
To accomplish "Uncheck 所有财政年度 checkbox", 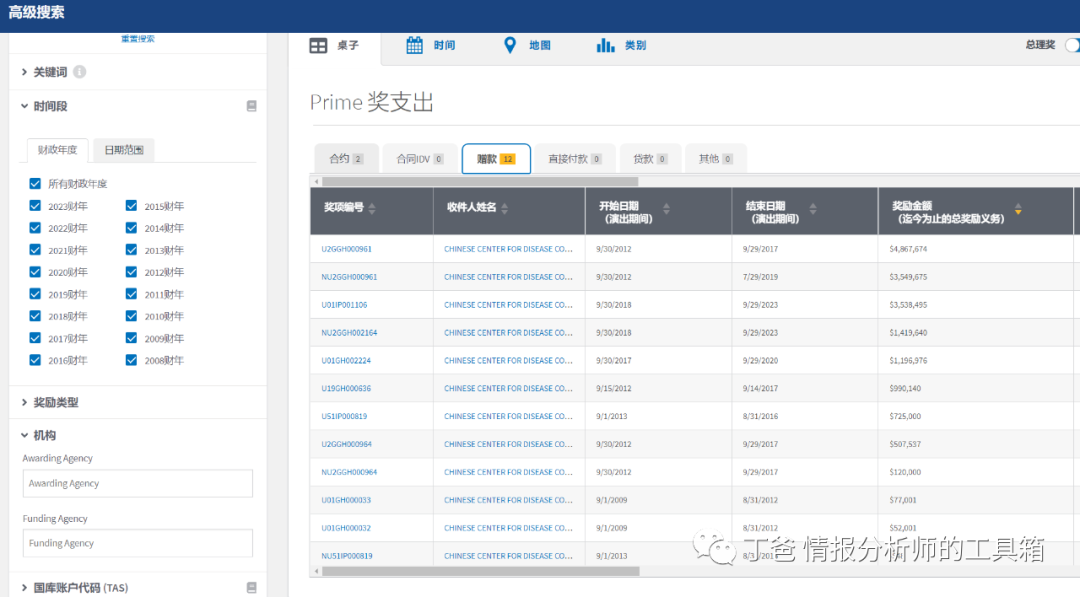I will 35,183.
